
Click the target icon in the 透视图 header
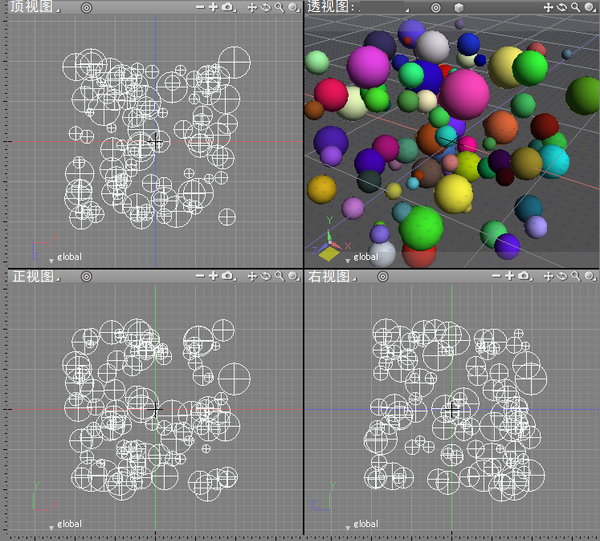point(435,8)
